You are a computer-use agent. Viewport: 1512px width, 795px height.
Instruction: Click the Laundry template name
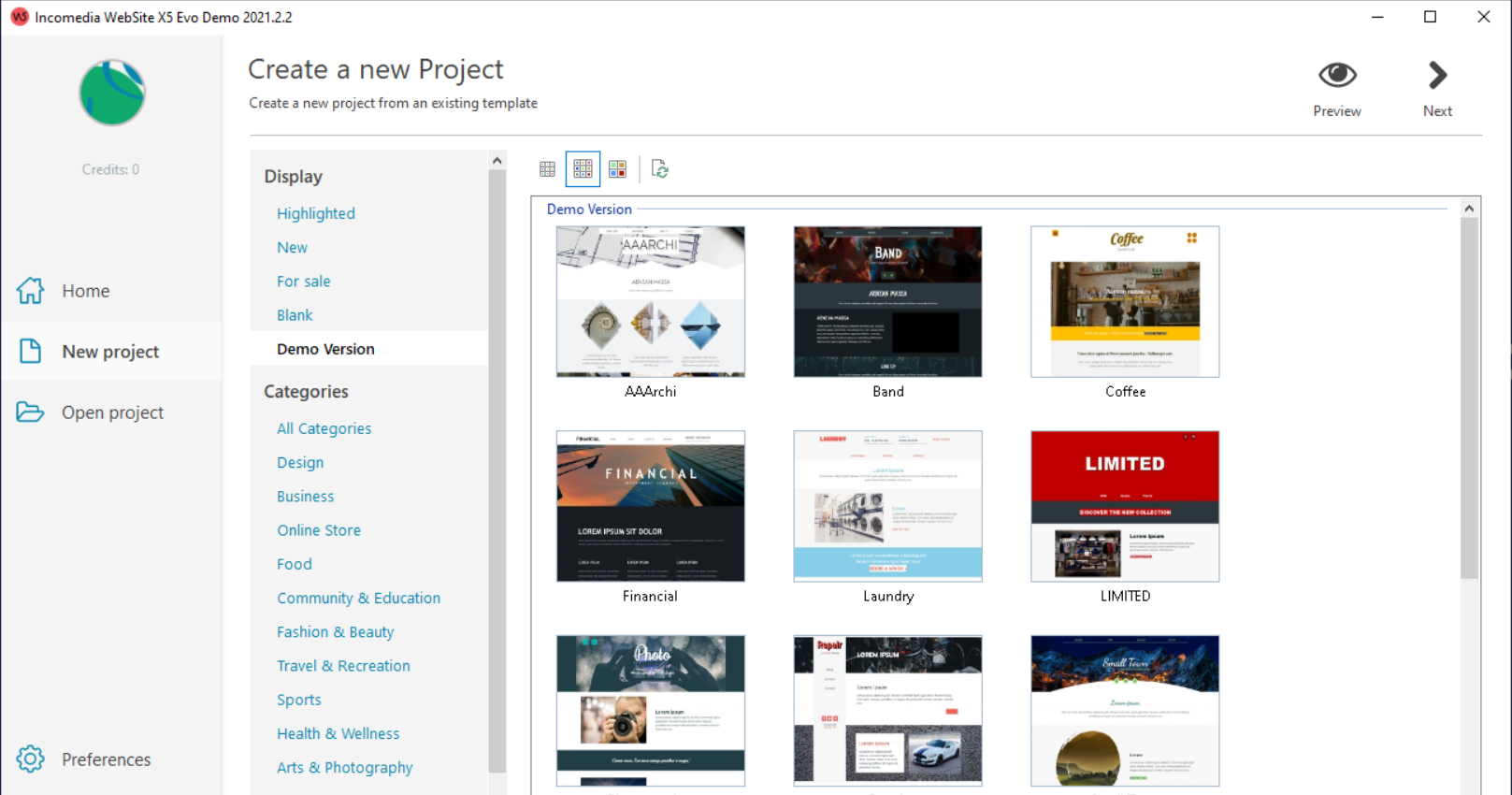point(888,596)
